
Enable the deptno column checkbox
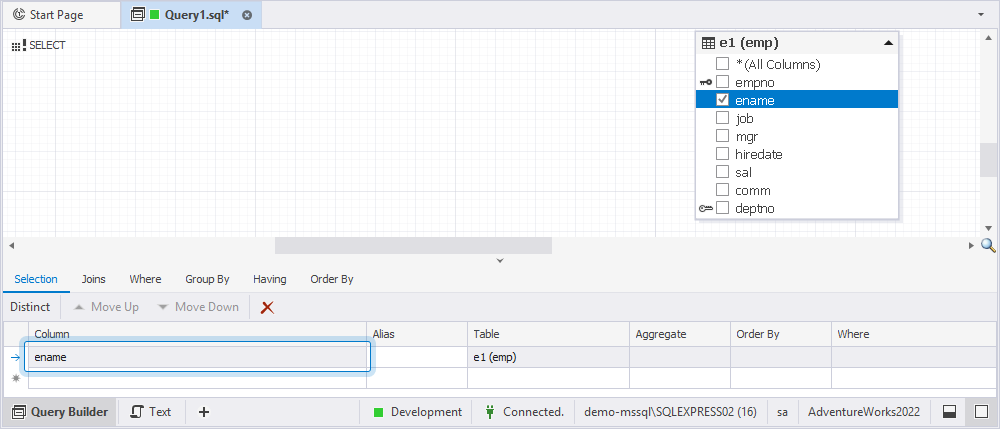pos(722,208)
